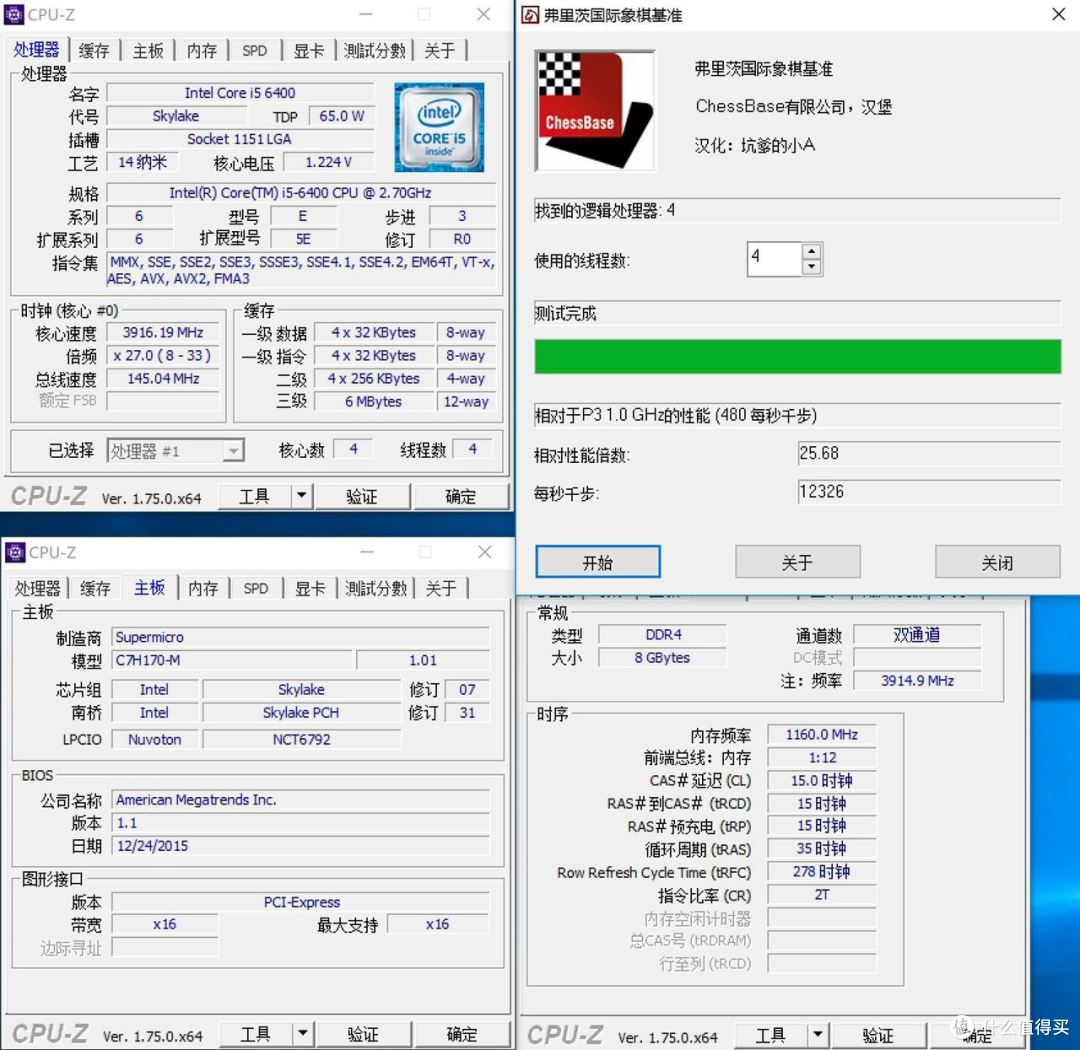Click C7H170-M model field
The height and width of the screenshot is (1050, 1080).
(x=231, y=660)
